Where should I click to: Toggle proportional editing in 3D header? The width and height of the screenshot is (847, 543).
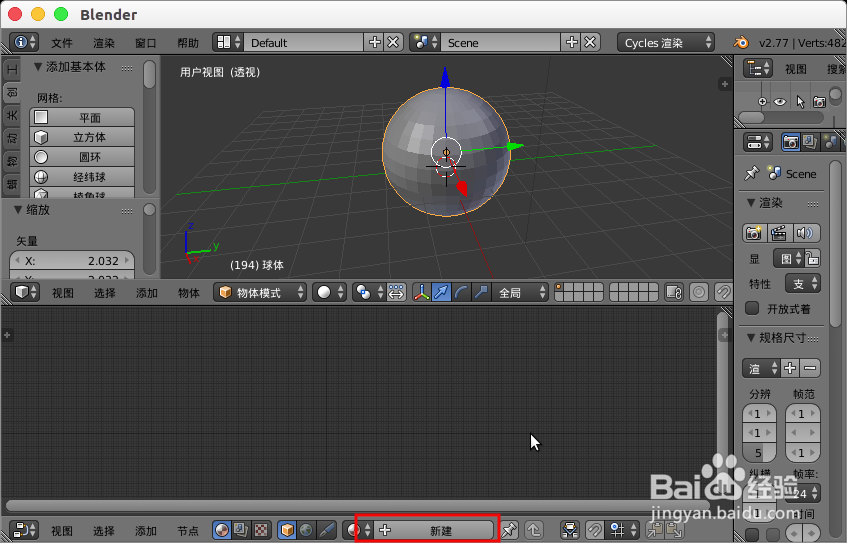[698, 292]
